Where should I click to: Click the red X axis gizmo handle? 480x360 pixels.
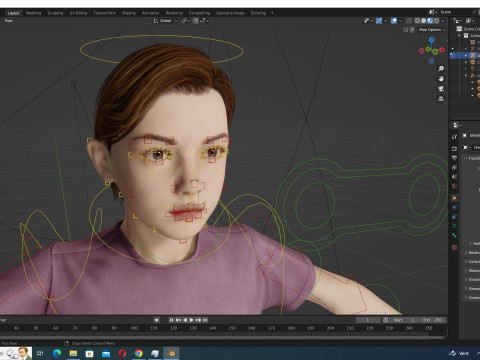(x=442, y=50)
